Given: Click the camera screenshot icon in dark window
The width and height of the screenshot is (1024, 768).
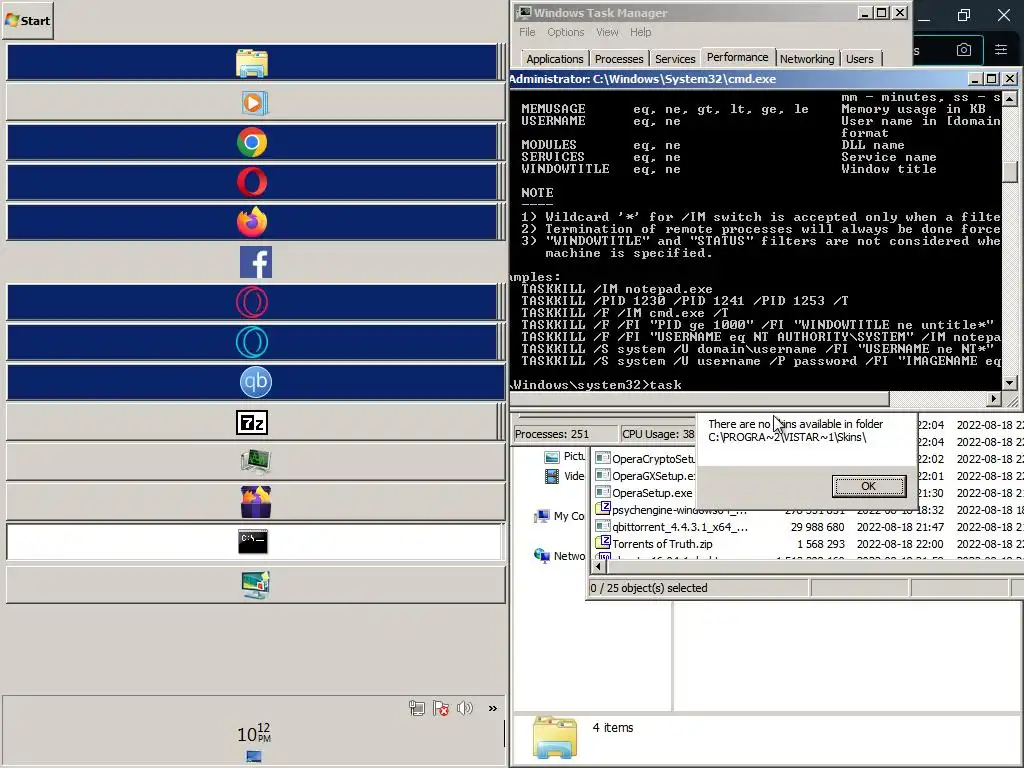Looking at the screenshot, I should pyautogui.click(x=964, y=50).
